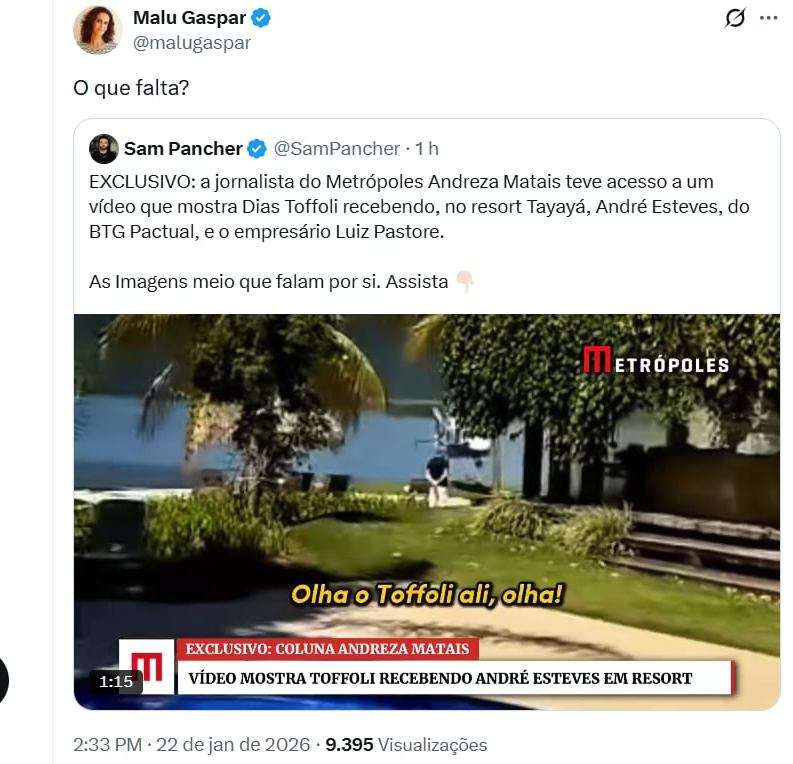Open the Malu Gaspar display name
793x764 pixels.
pos(189,18)
